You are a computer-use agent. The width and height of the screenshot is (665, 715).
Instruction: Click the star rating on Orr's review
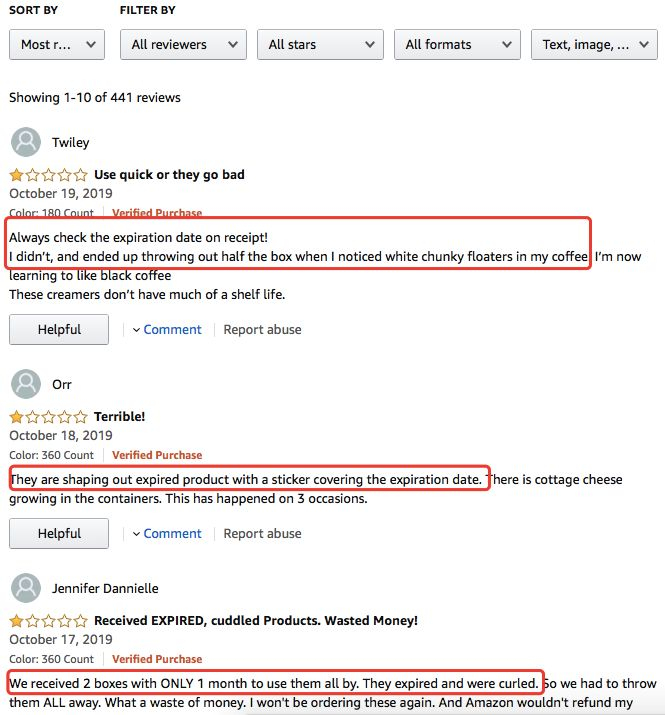pyautogui.click(x=48, y=417)
